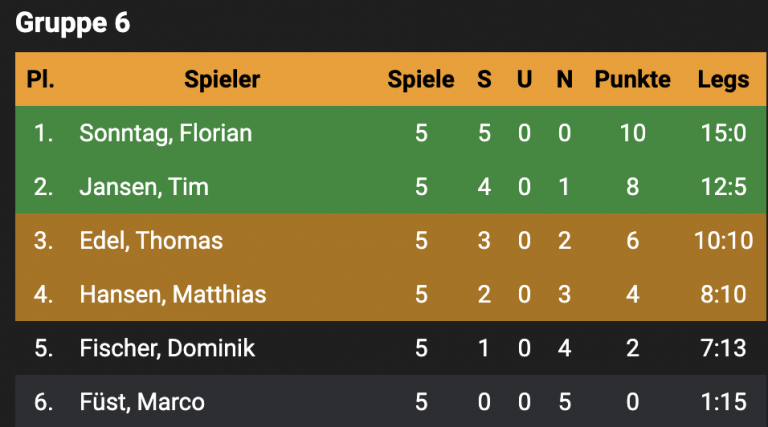
Task: Click the Legs column header
Action: click(x=723, y=80)
